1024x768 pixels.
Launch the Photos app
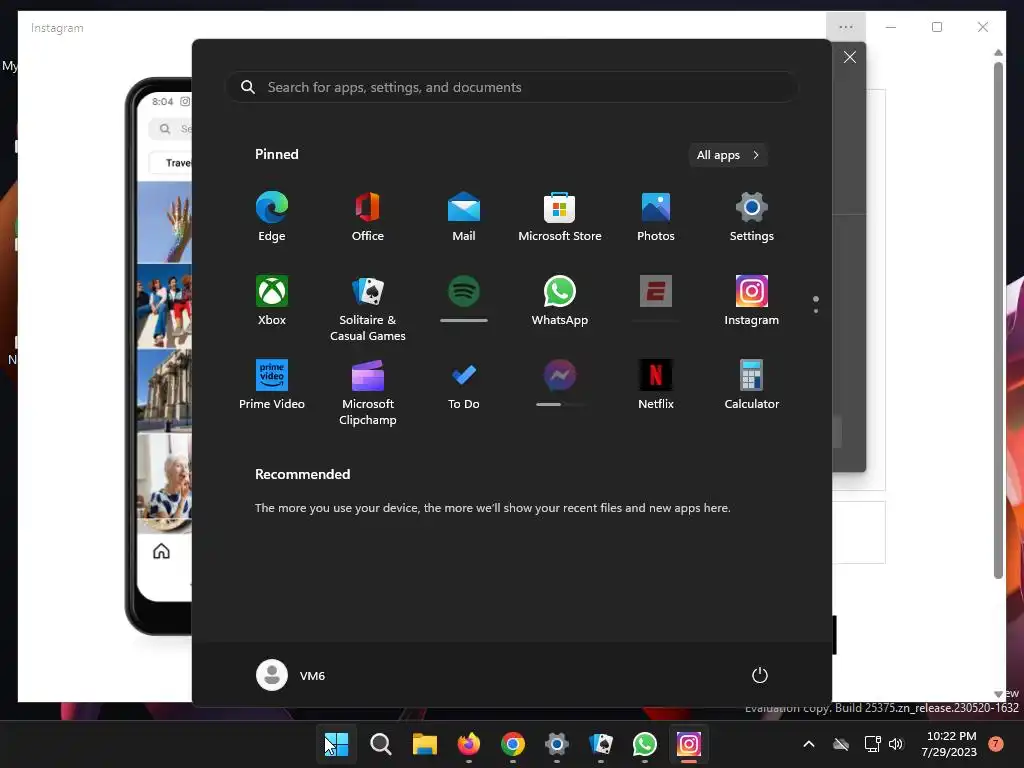(x=656, y=217)
